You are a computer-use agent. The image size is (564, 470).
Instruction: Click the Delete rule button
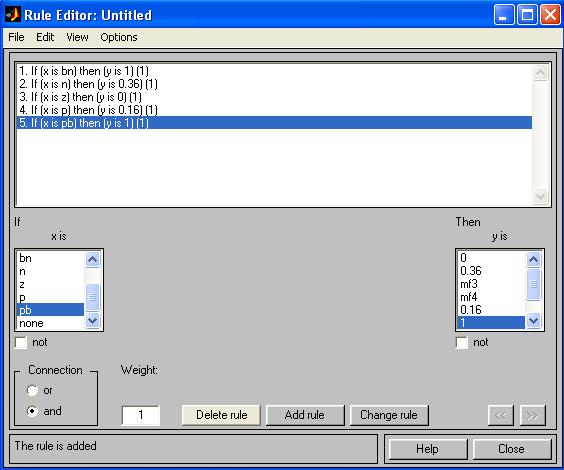[x=221, y=415]
